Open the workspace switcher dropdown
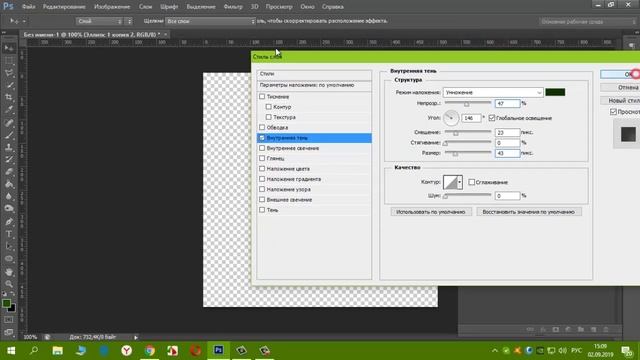The width and height of the screenshot is (640, 360). pyautogui.click(x=587, y=21)
